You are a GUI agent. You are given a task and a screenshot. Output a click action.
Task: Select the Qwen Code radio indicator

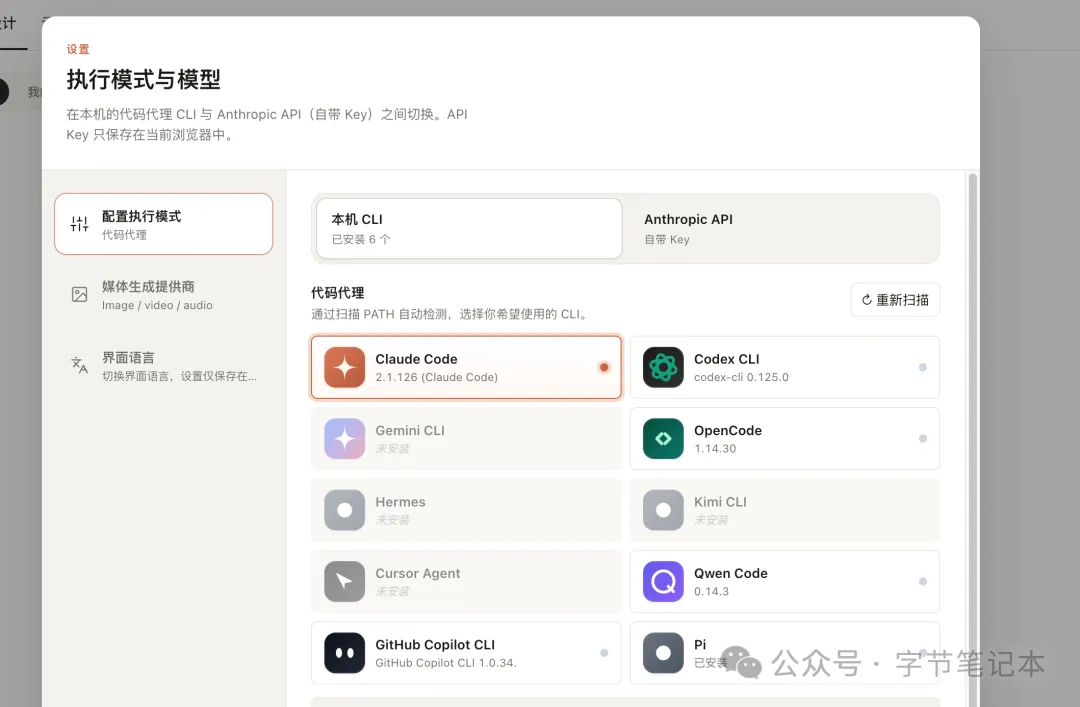coord(923,582)
